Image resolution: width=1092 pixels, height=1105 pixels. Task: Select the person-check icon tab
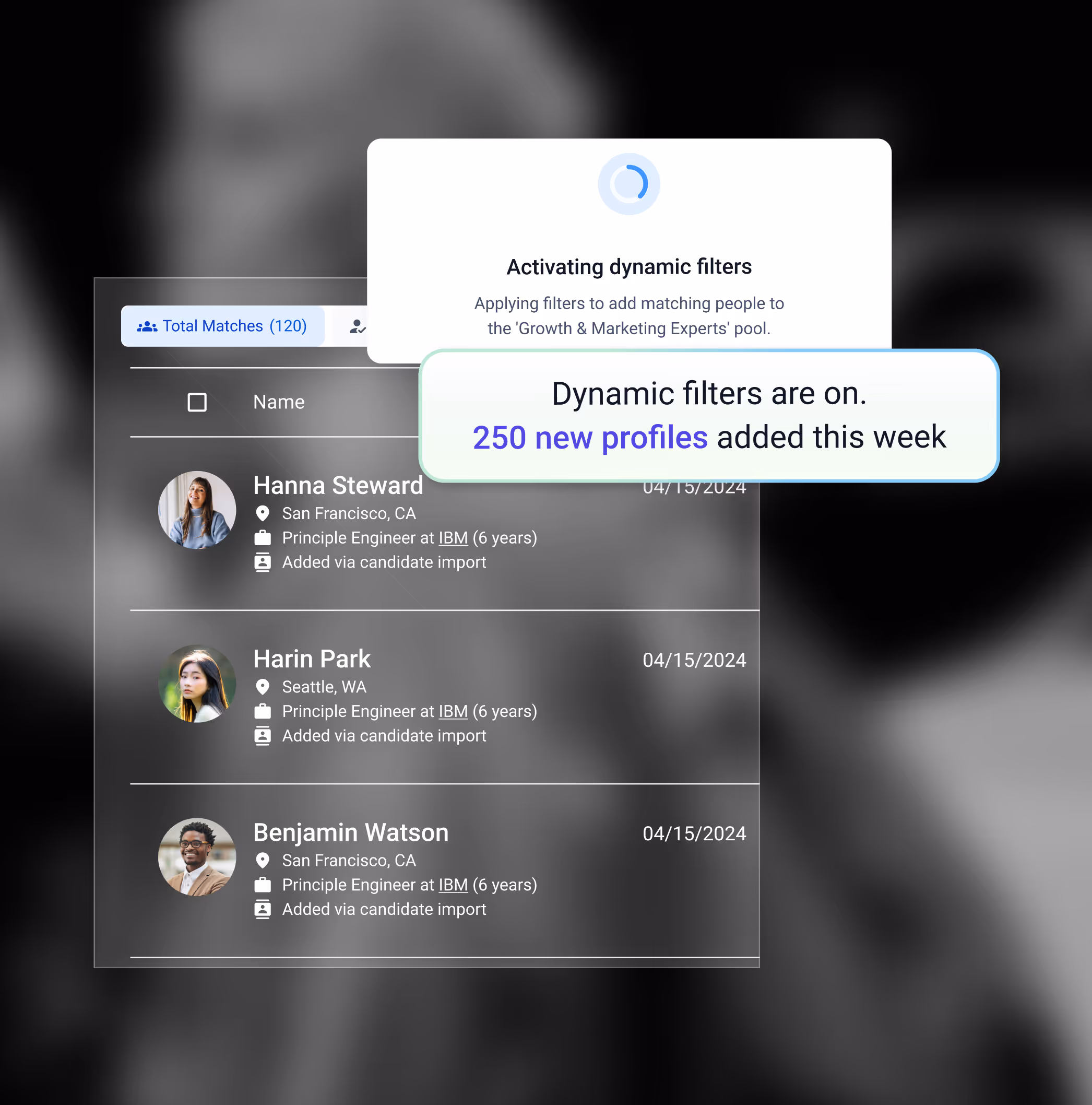click(358, 326)
